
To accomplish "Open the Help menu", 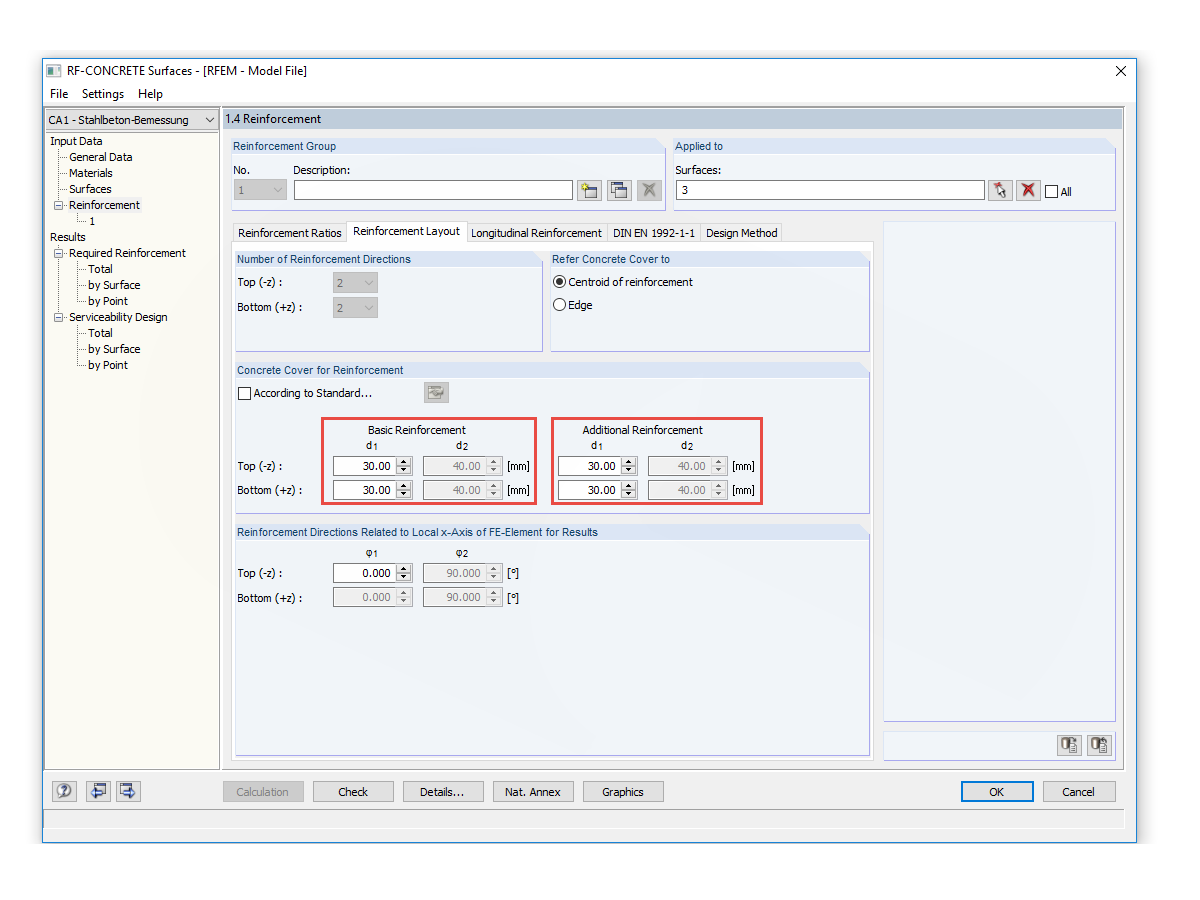I will [150, 94].
